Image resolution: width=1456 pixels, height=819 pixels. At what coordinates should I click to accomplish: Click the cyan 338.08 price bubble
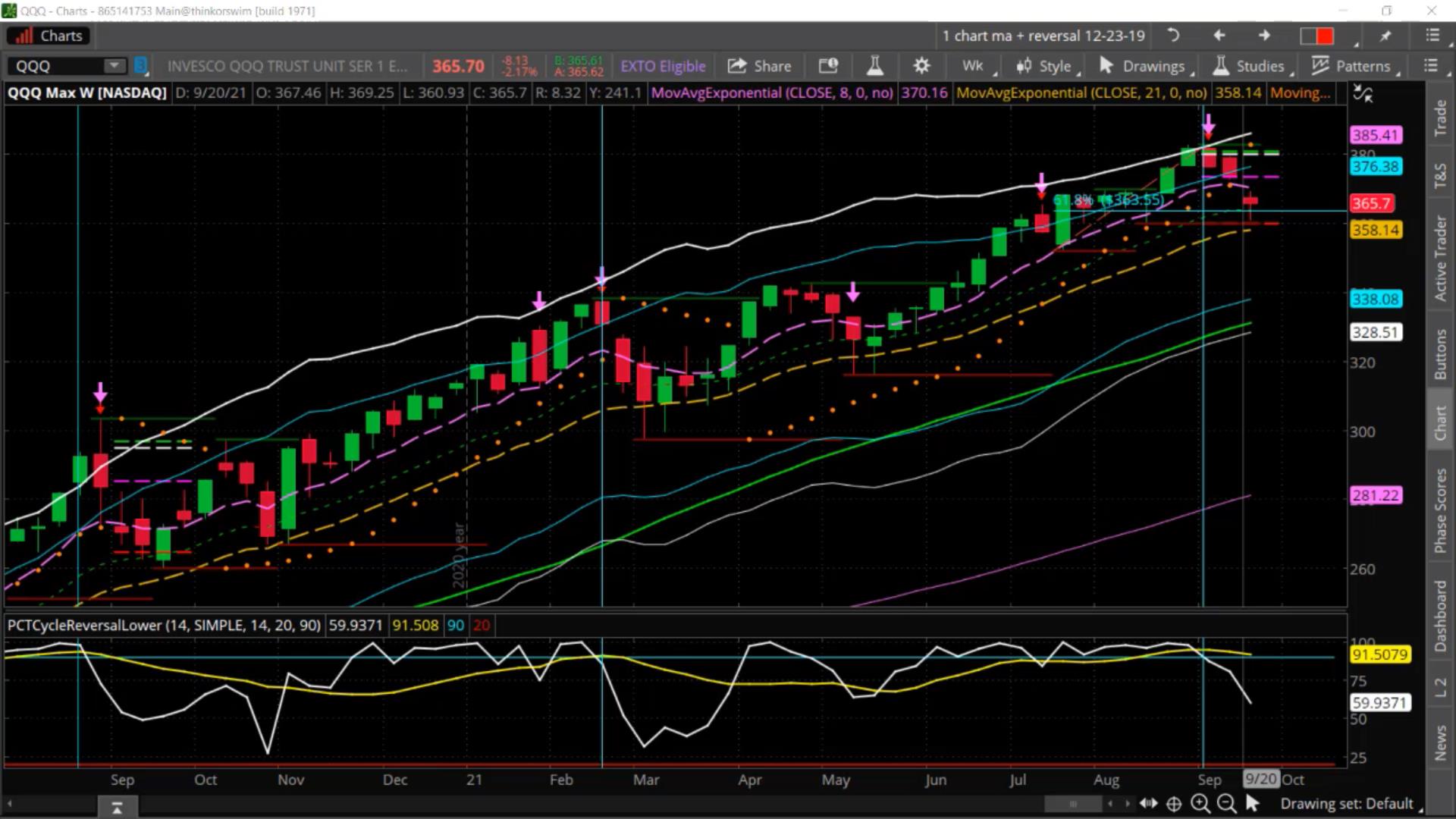[1376, 300]
